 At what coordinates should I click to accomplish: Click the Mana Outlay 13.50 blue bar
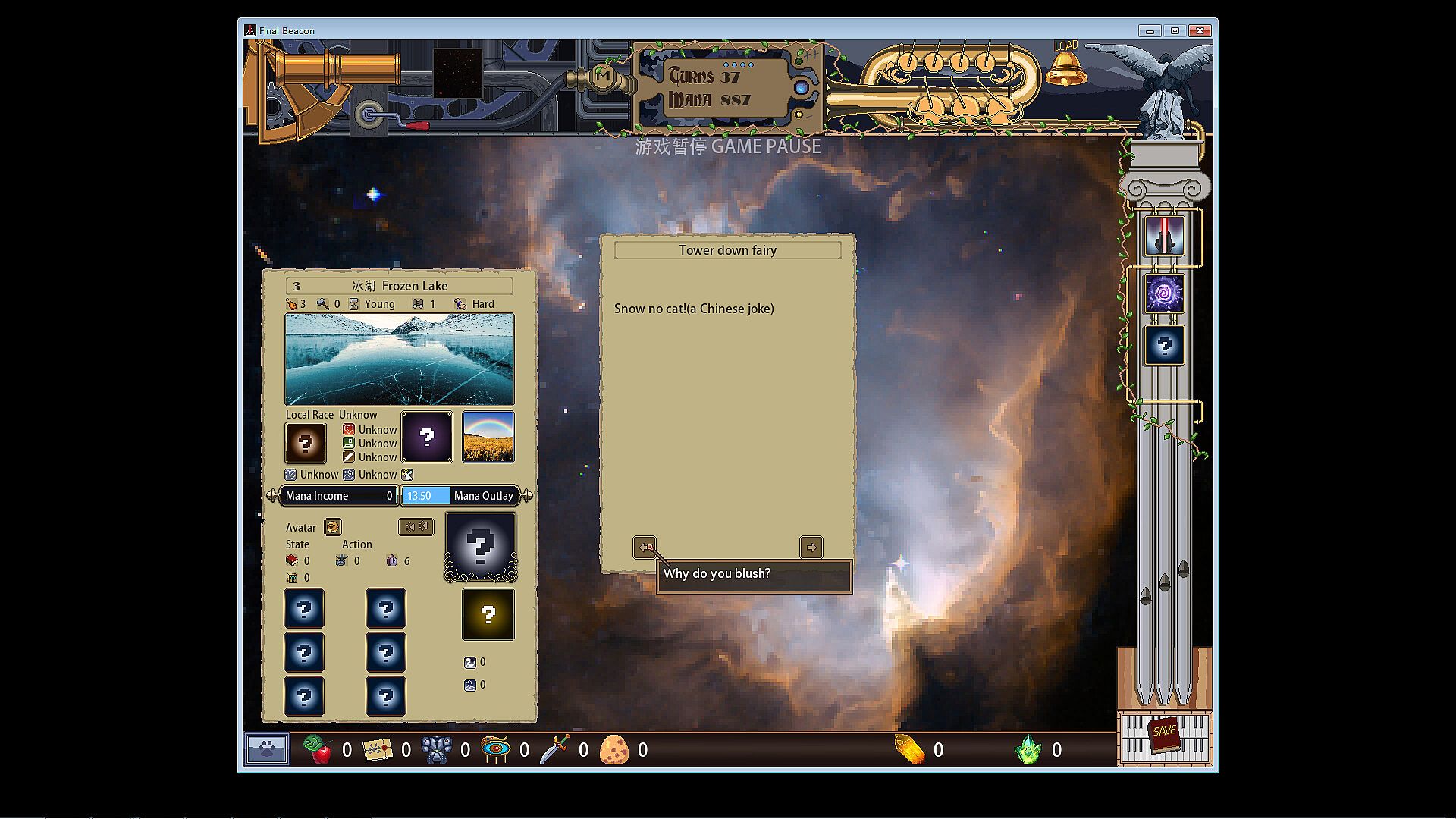coord(425,496)
